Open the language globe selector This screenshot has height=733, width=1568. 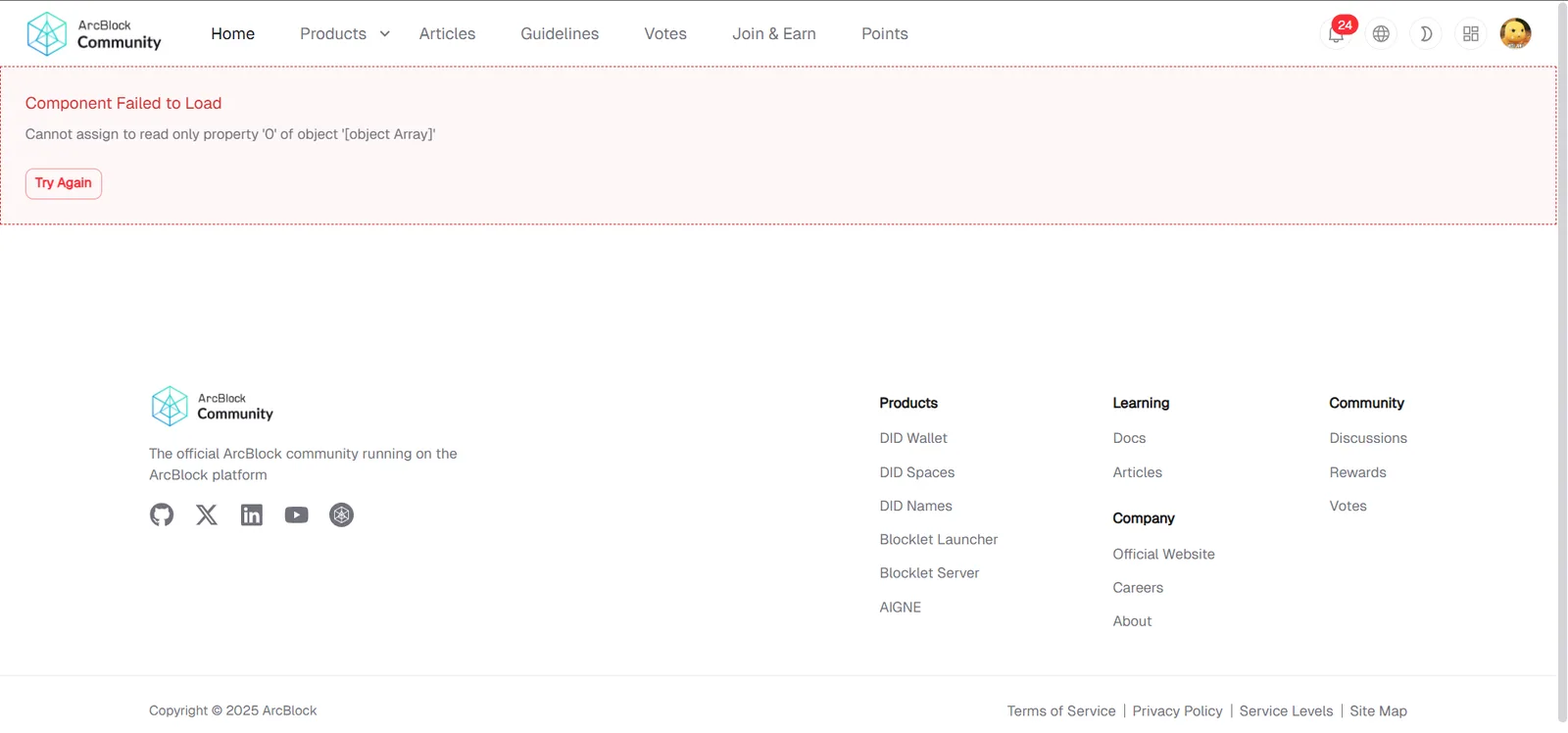1381,34
